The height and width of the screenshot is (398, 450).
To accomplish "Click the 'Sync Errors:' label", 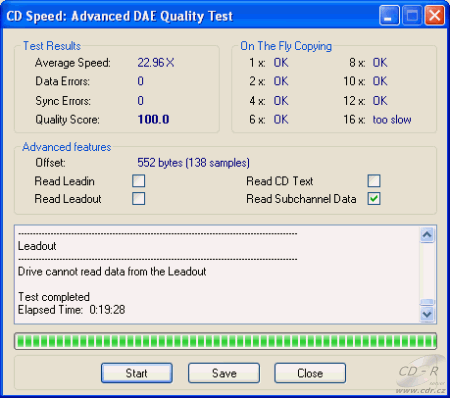I will click(x=63, y=101).
